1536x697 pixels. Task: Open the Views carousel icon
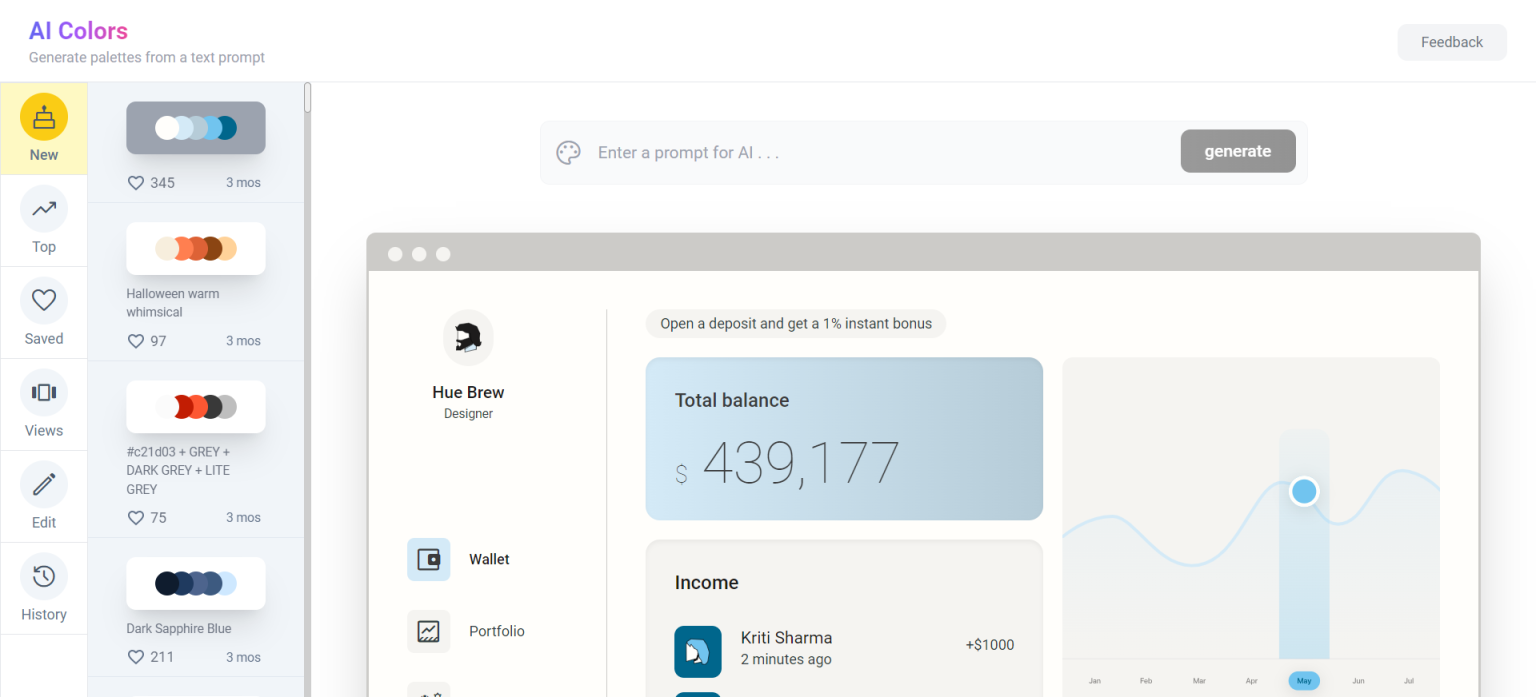[x=44, y=393]
